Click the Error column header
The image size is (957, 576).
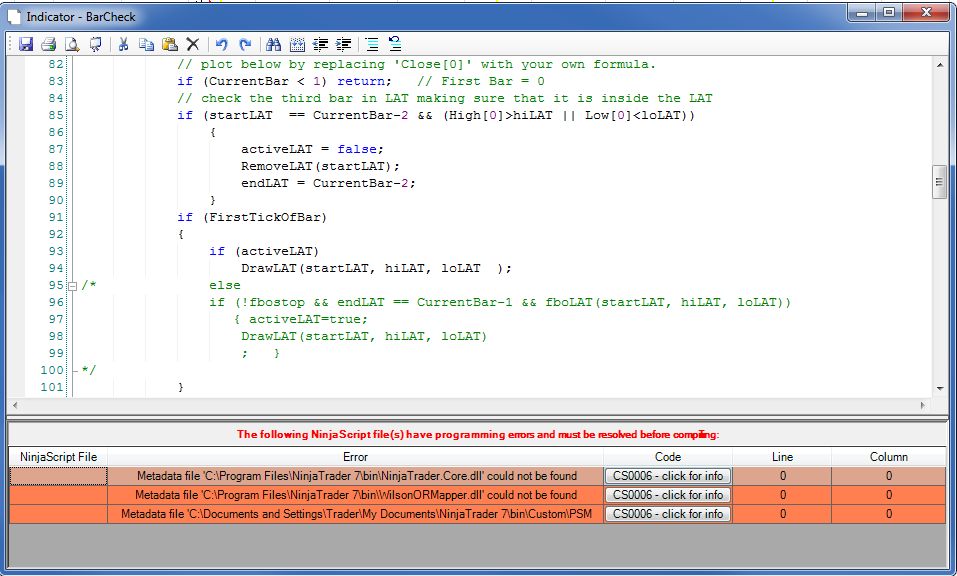coord(355,457)
